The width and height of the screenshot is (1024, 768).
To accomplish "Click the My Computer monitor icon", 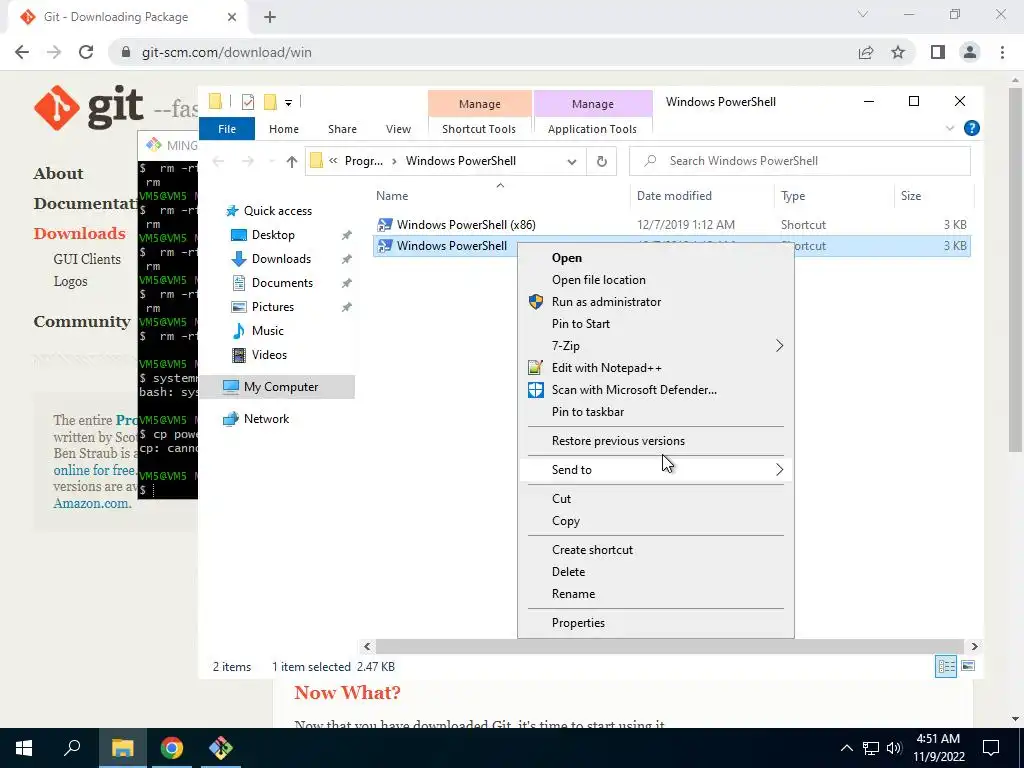I will pyautogui.click(x=231, y=387).
